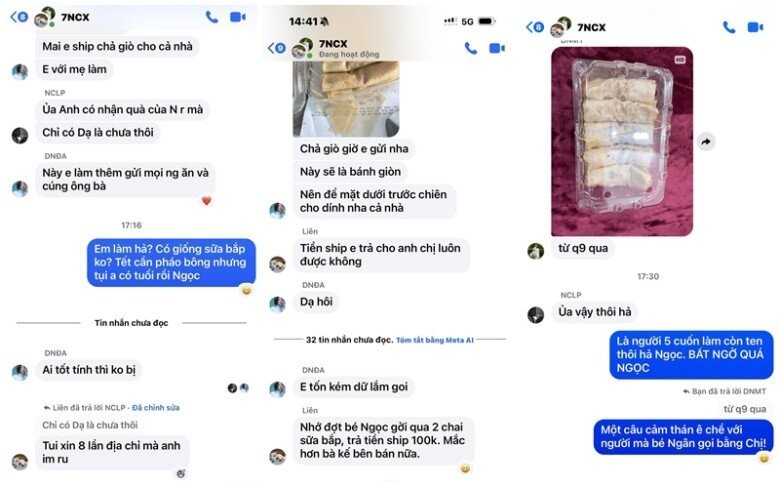This screenshot has height=488, width=780.
Task: Tap the phone call icon in the middle chat
Action: (x=471, y=48)
